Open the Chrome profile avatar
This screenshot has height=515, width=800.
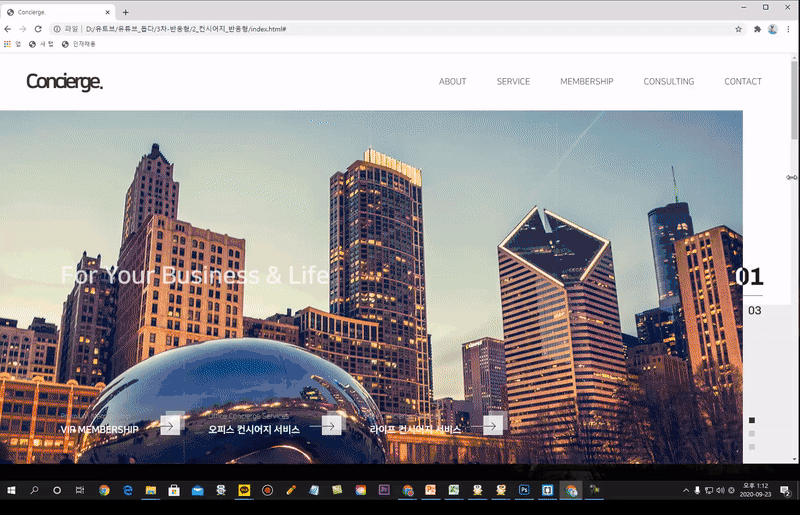click(x=772, y=29)
